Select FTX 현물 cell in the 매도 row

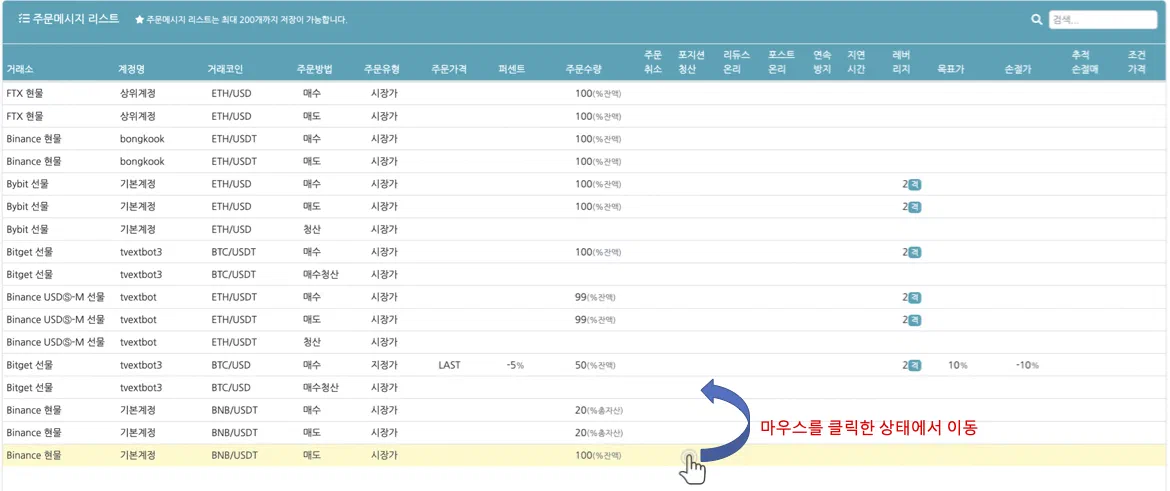click(x=25, y=116)
